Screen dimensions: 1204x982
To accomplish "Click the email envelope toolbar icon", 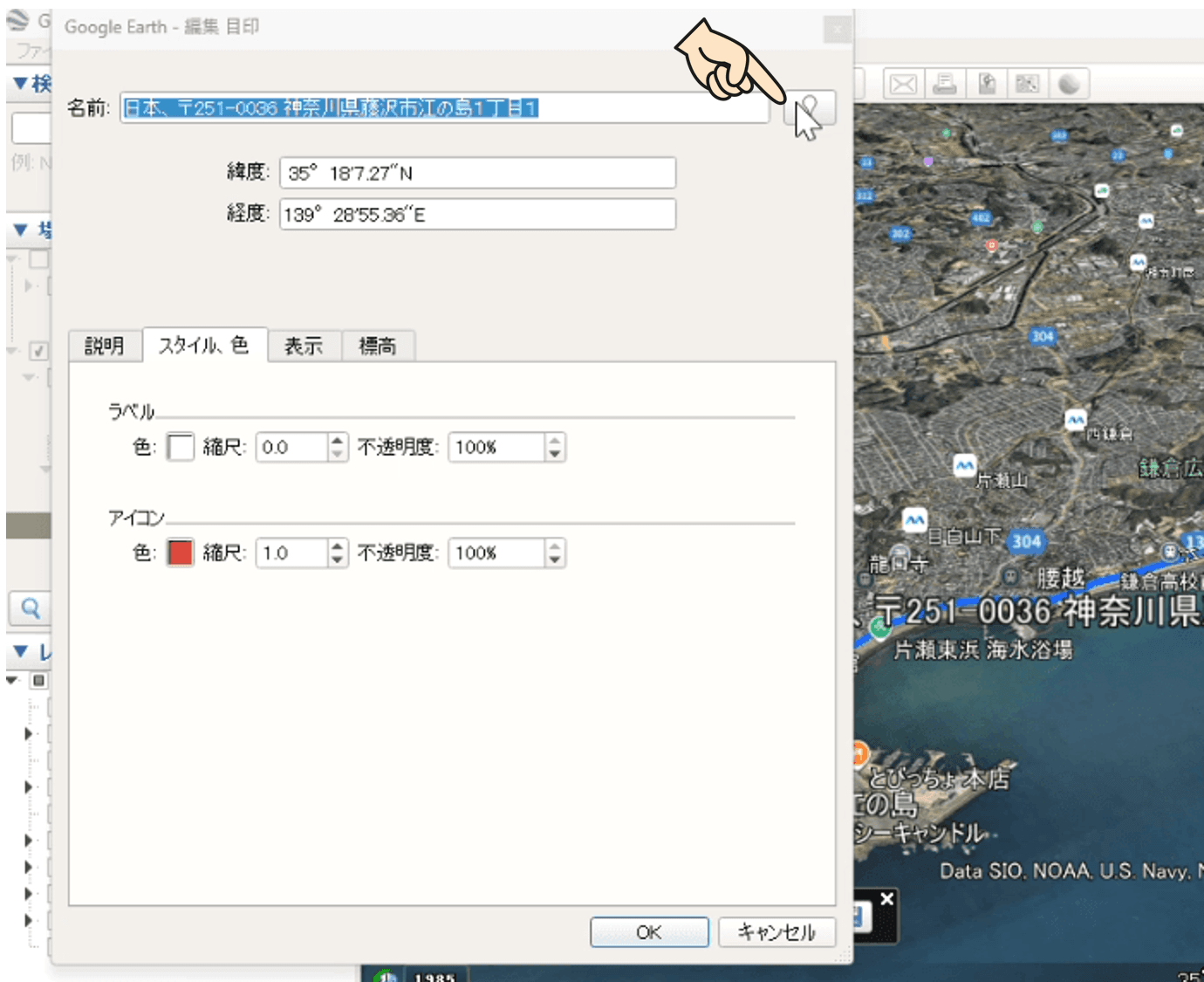I will tap(903, 85).
